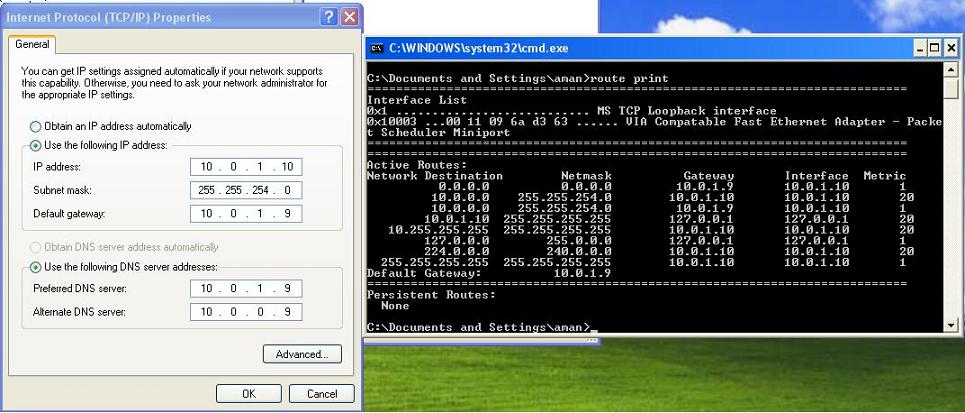This screenshot has height=413, width=965.
Task: Select 'Obtain an IP address automatically' radio button
Action: pyautogui.click(x=36, y=126)
